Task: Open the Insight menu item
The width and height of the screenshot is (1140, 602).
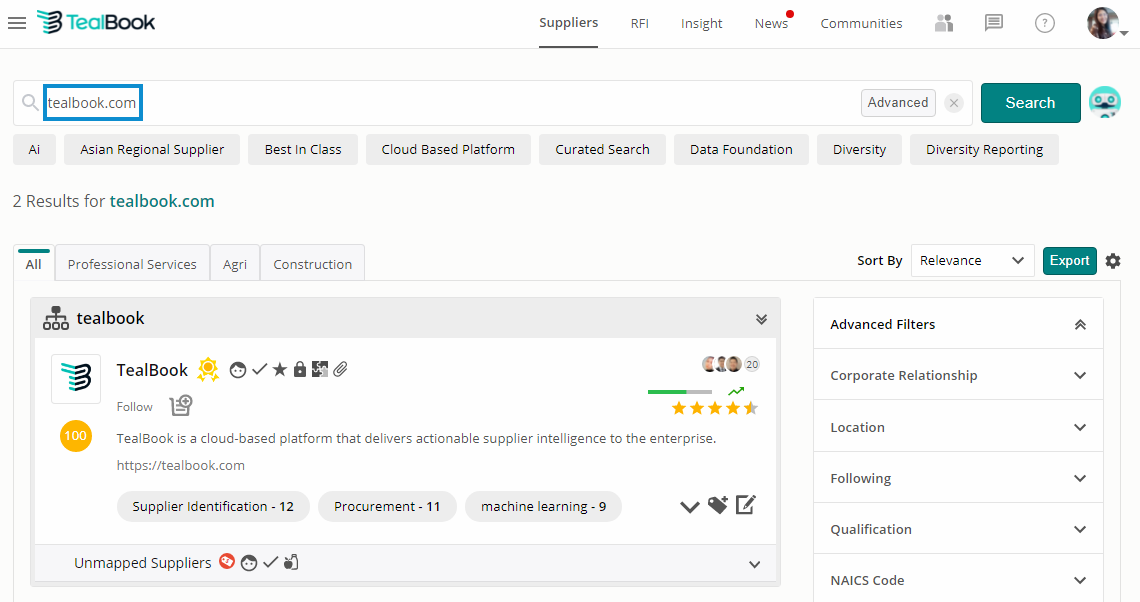Action: click(701, 24)
